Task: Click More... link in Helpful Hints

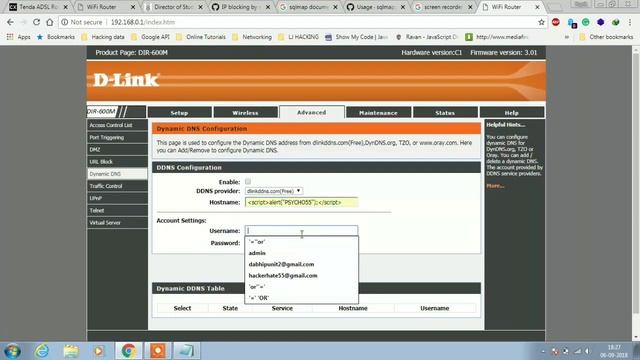Action: coord(495,186)
